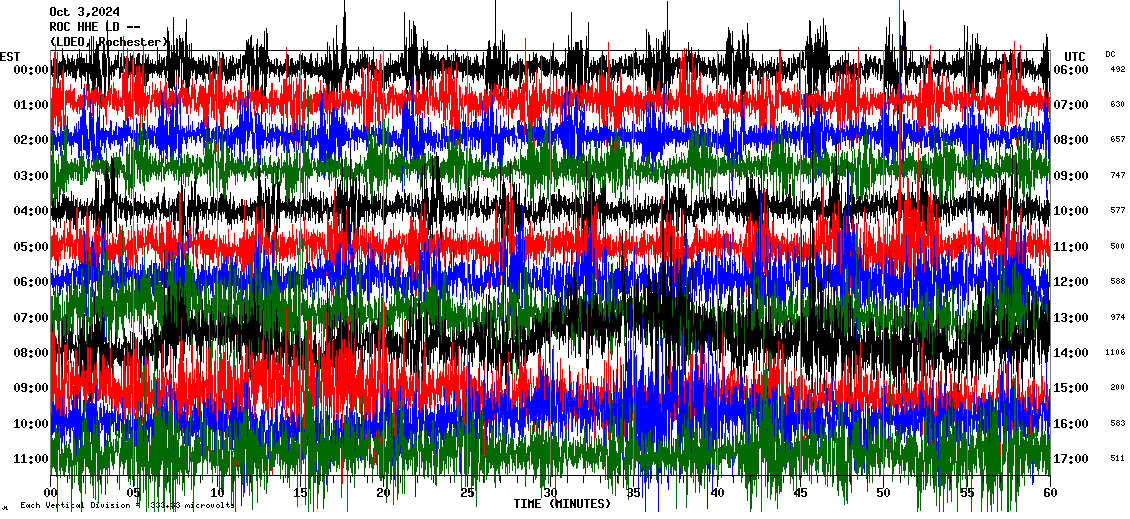Click minute axis tick label '20'

[383, 492]
